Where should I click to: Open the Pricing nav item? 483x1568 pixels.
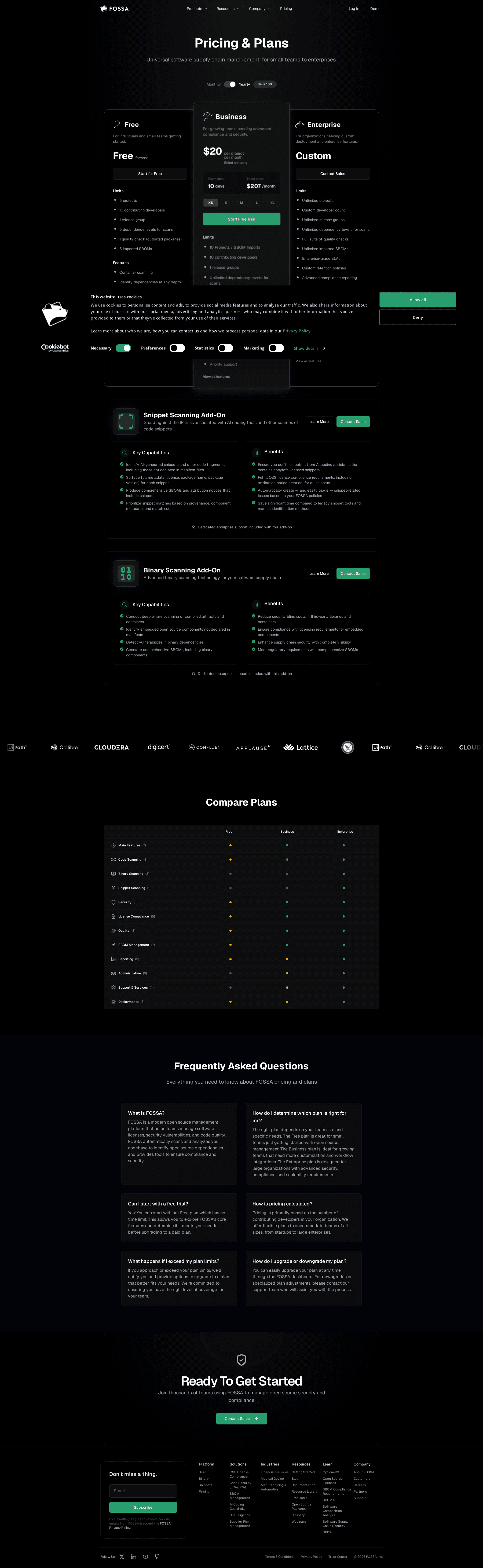[x=286, y=9]
